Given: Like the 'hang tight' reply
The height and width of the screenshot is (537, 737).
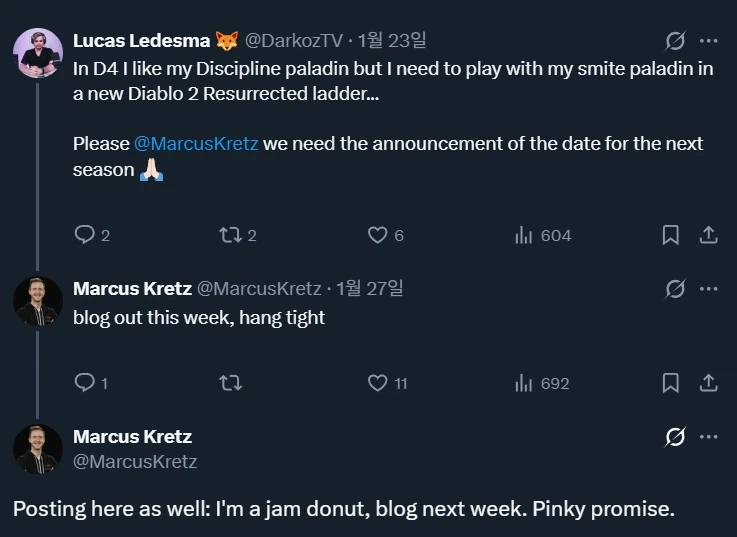Looking at the screenshot, I should coord(377,383).
